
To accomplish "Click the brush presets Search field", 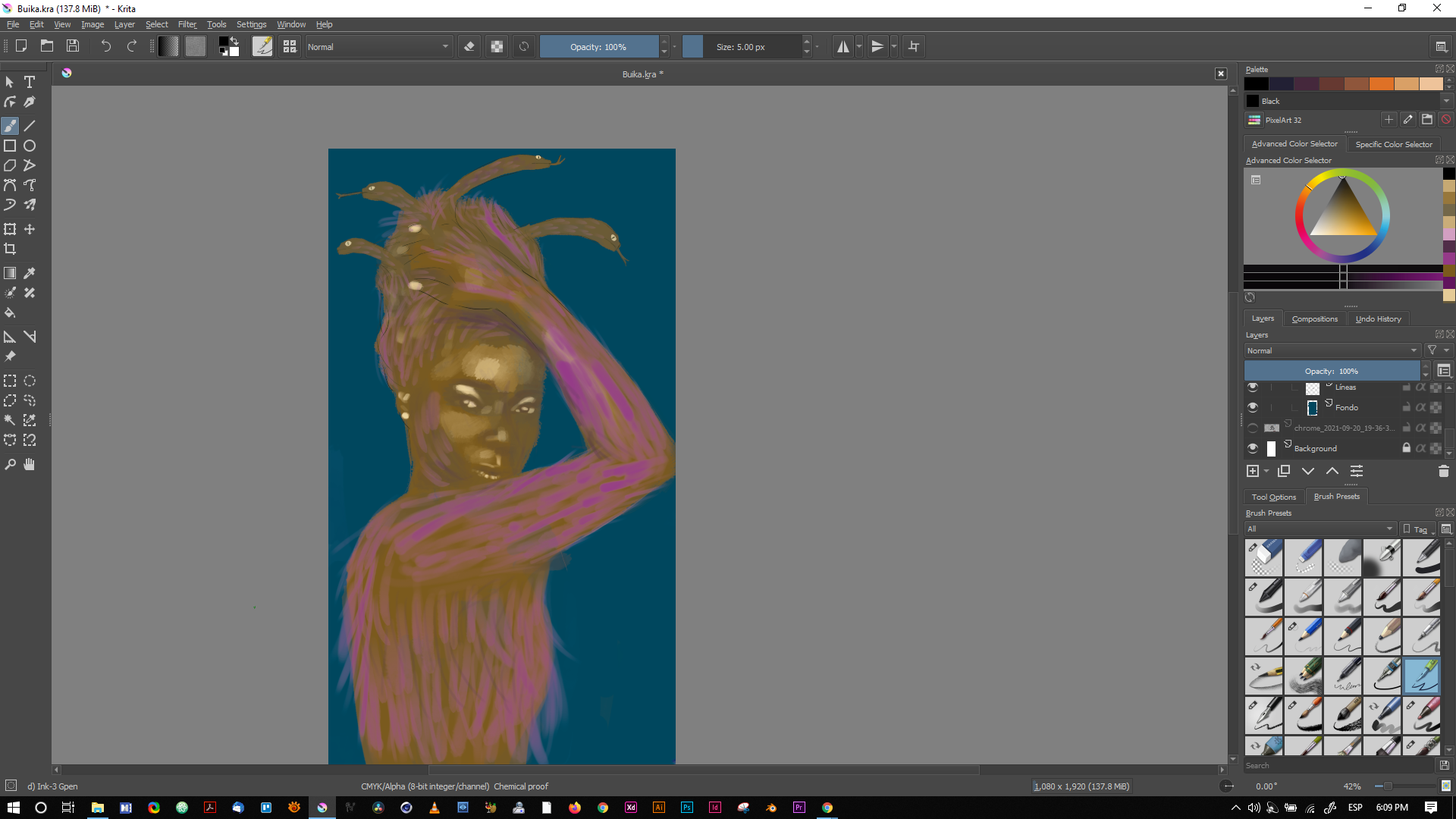I will (1339, 765).
